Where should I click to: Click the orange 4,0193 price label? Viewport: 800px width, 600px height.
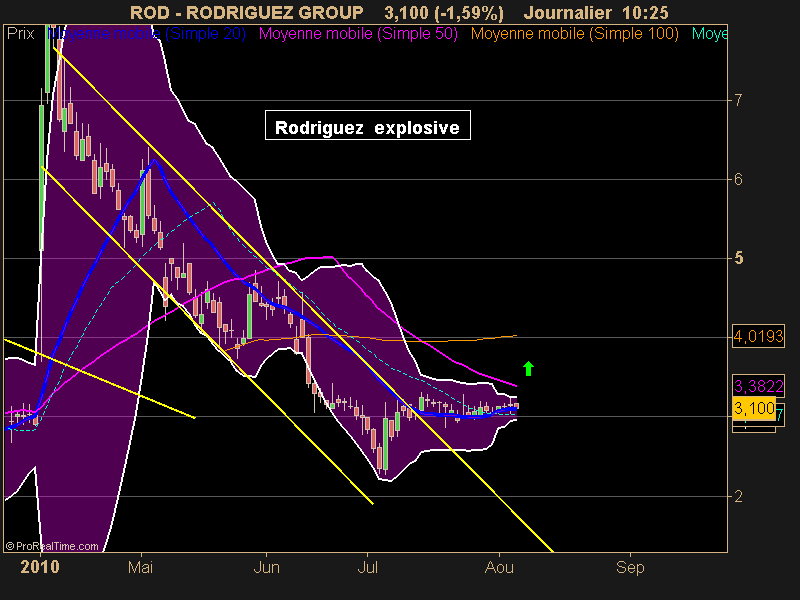[758, 336]
